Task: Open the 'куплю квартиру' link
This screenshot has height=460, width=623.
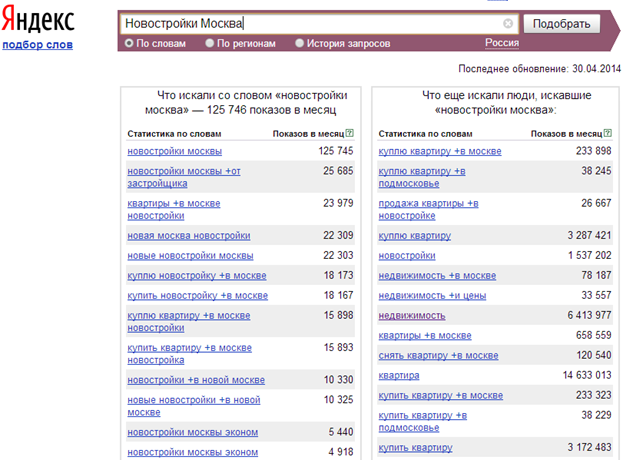Action: (x=414, y=236)
